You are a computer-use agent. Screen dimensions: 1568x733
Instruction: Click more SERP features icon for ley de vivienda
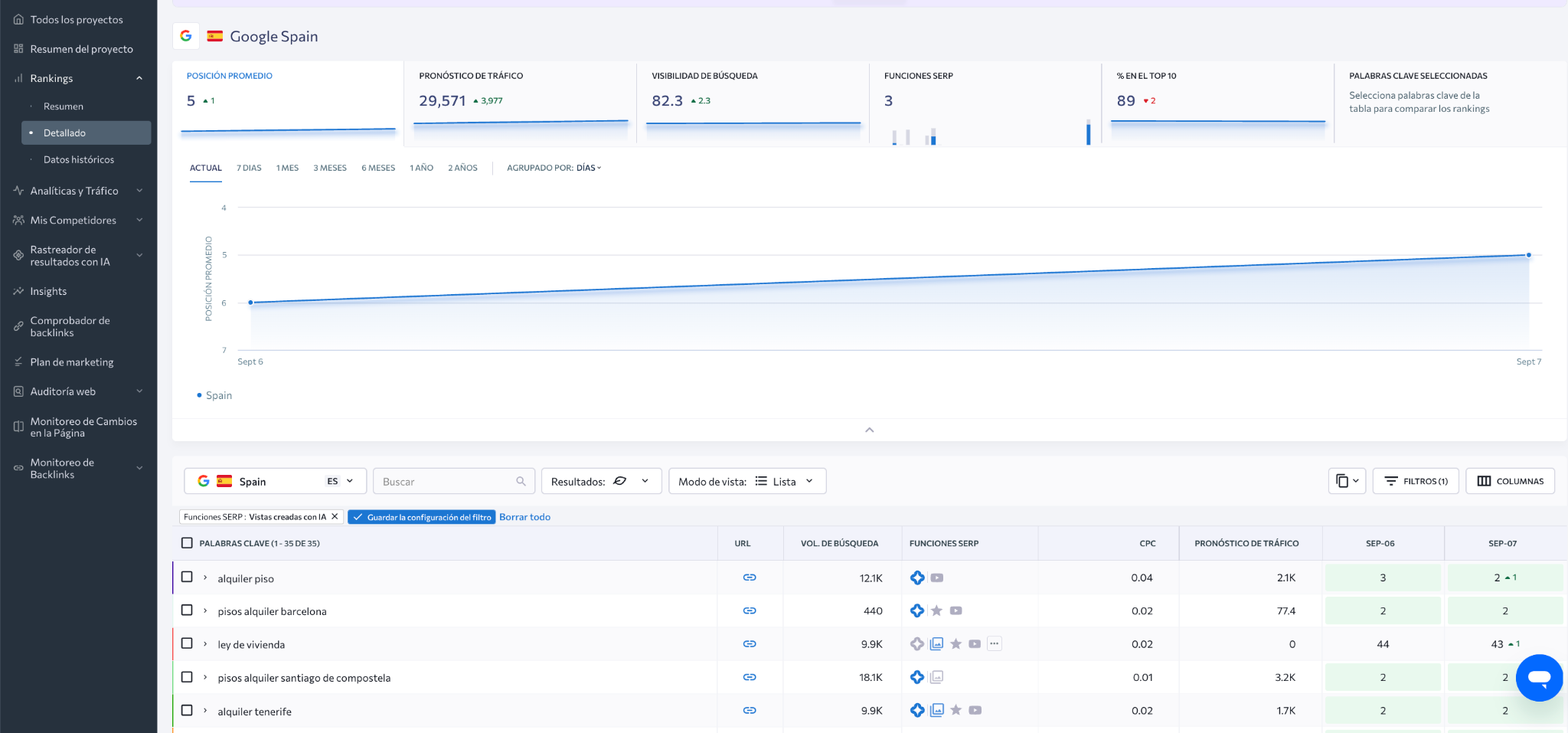click(994, 643)
